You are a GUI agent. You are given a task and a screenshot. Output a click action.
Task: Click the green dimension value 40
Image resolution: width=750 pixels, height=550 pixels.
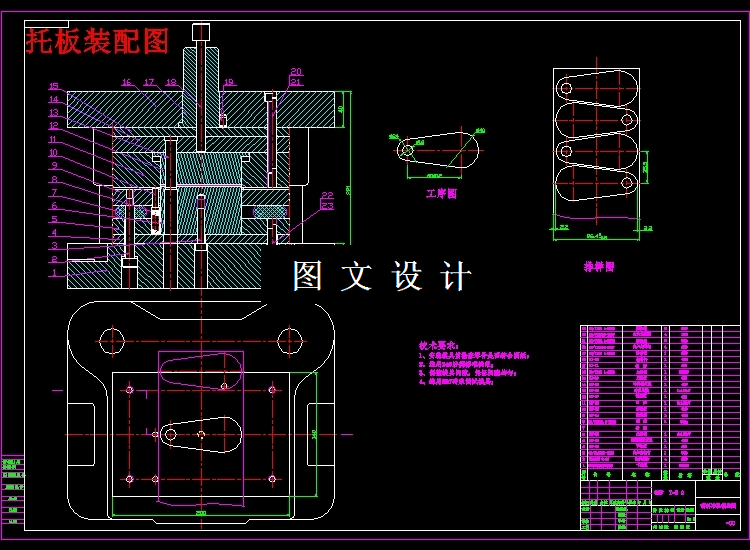[x=341, y=109]
